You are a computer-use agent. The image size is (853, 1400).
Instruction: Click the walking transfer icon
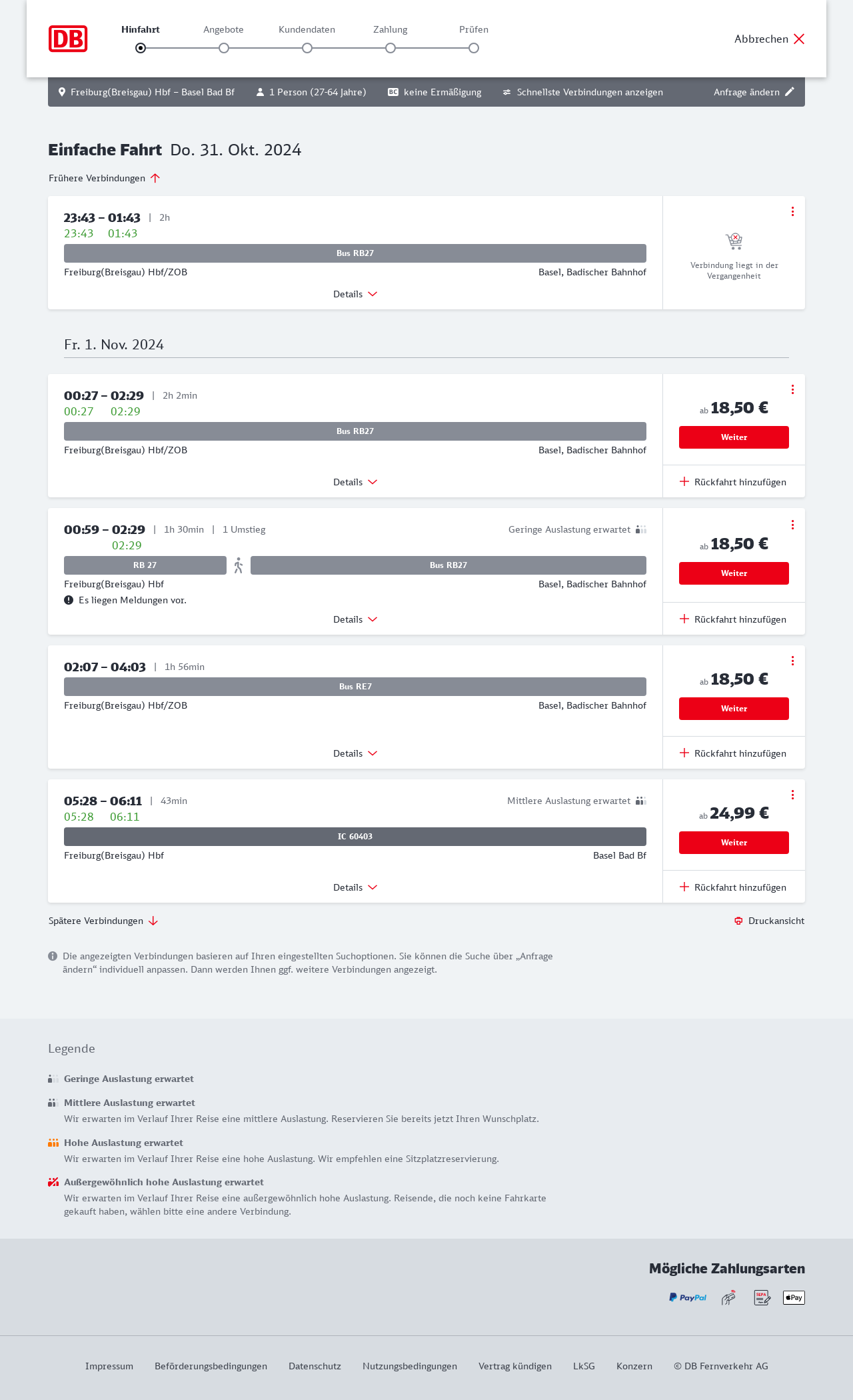click(239, 565)
